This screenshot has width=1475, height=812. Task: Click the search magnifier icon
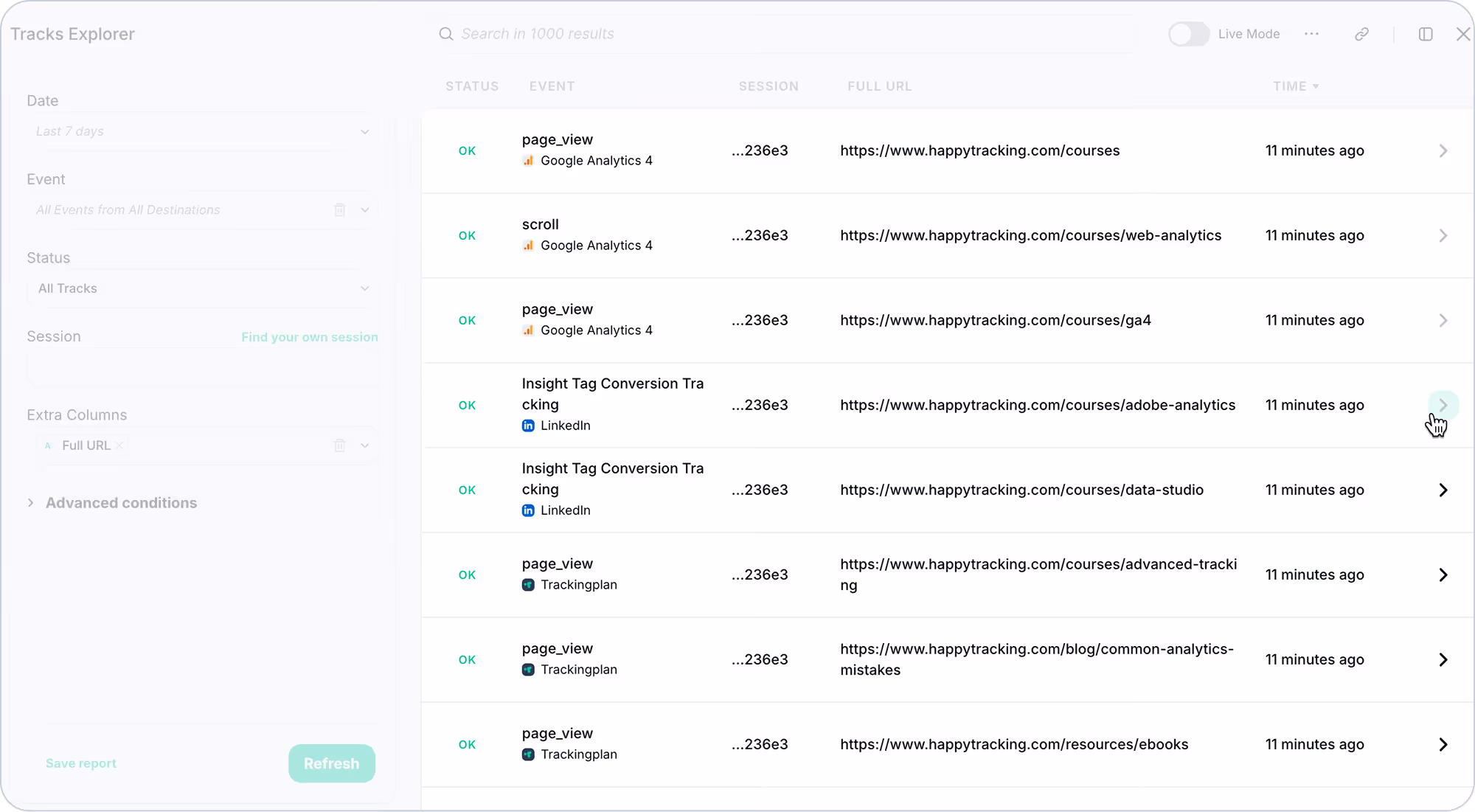[445, 34]
